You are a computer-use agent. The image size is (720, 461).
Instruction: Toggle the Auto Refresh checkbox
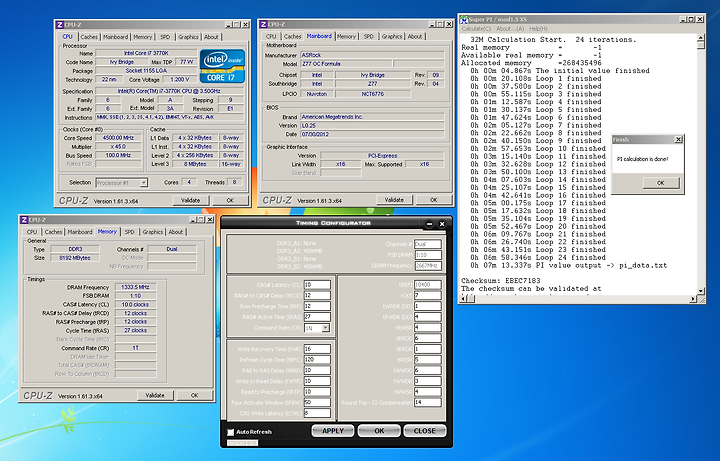tap(231, 432)
